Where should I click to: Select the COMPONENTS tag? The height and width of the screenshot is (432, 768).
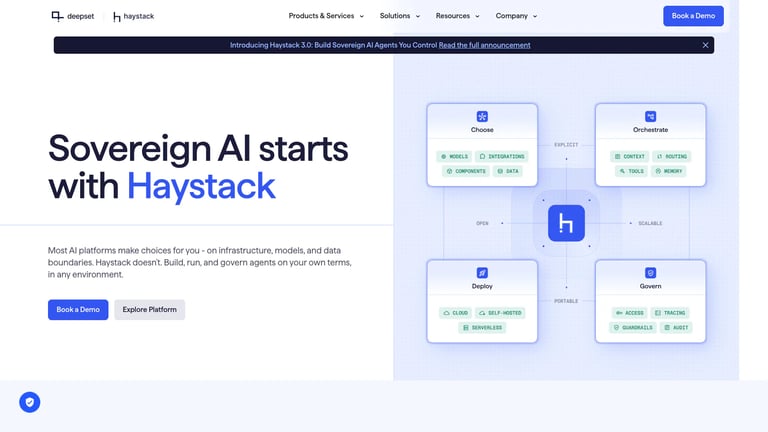pyautogui.click(x=466, y=171)
